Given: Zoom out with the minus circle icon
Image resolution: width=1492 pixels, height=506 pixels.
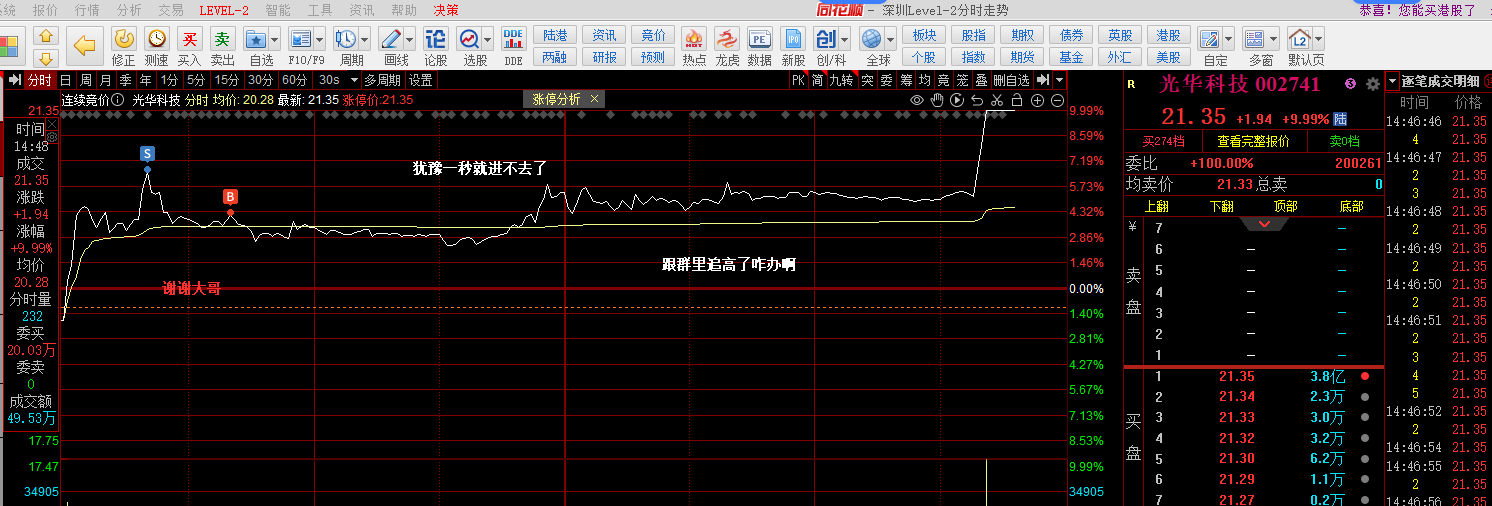Looking at the screenshot, I should click(1057, 100).
